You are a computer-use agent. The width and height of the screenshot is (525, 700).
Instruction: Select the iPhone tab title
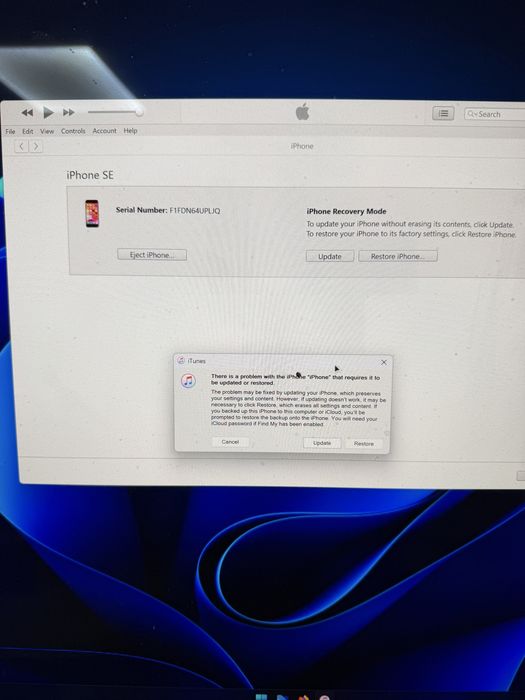[x=302, y=146]
